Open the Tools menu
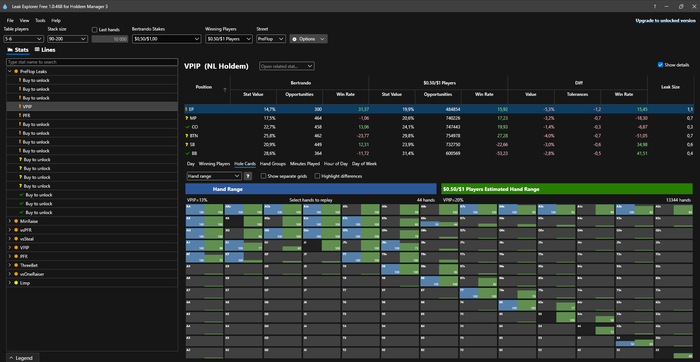 click(x=40, y=21)
